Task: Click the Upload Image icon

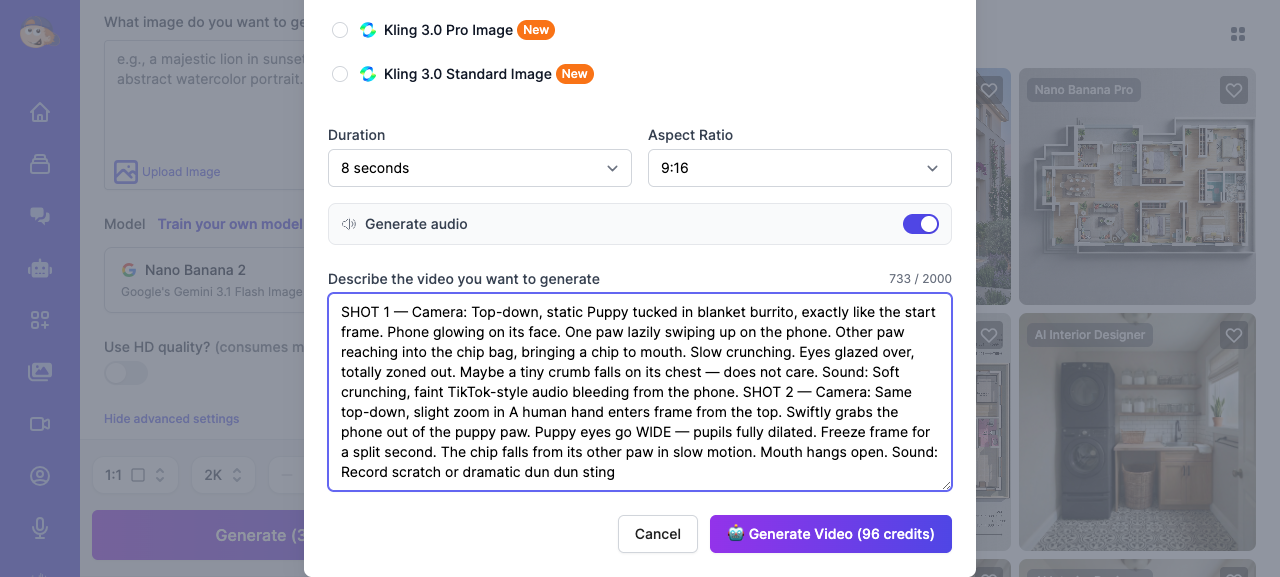Action: click(126, 172)
